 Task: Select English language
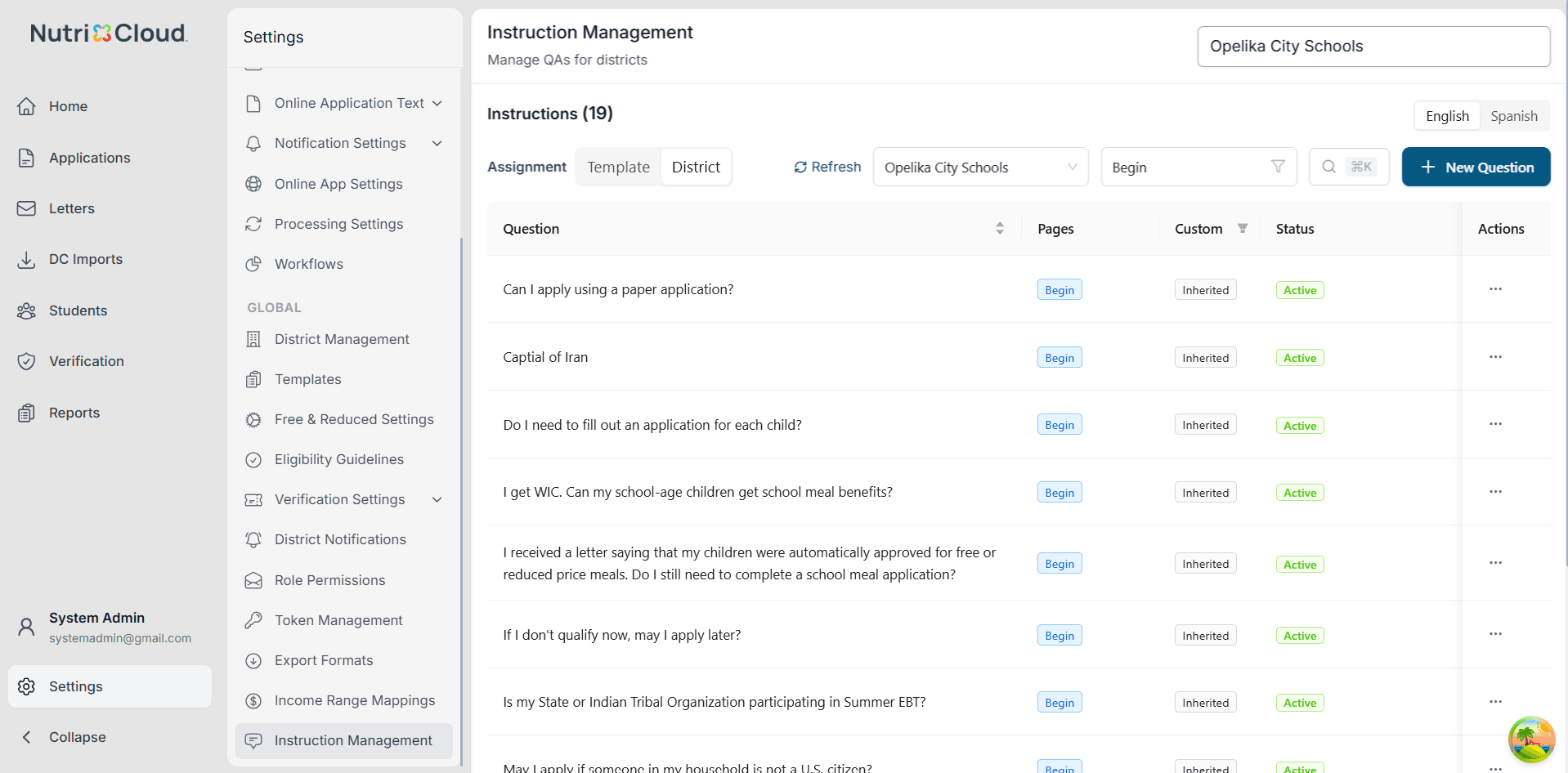point(1447,116)
